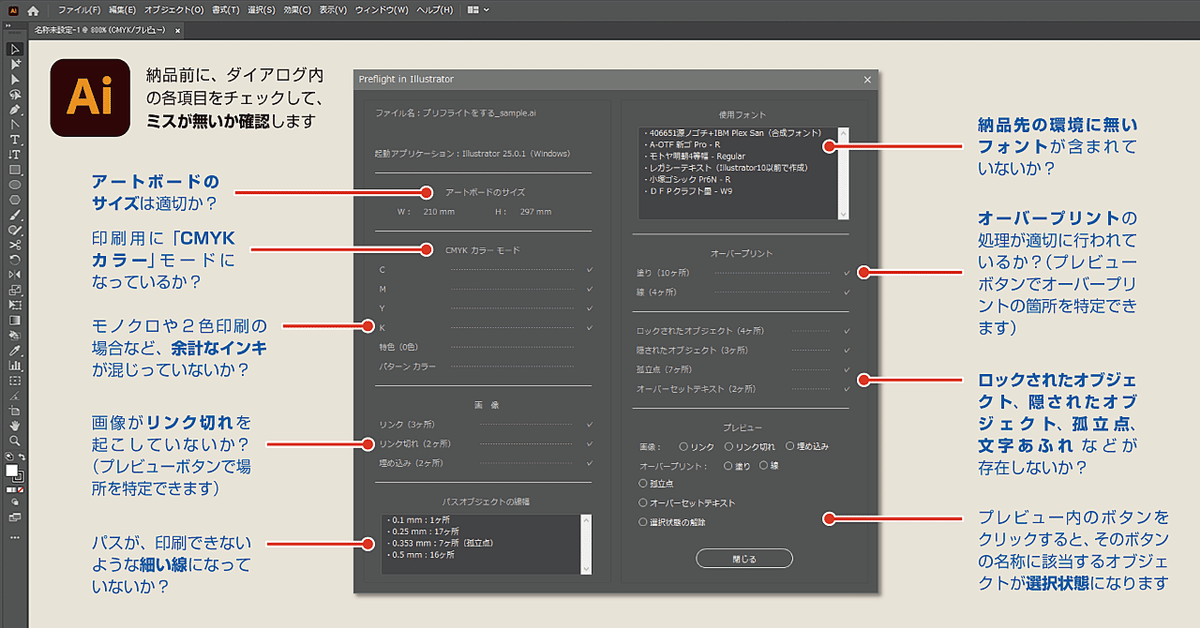Image resolution: width=1200 pixels, height=628 pixels.
Task: Select the 埋め込み radio button for 画像
Action: 789,446
